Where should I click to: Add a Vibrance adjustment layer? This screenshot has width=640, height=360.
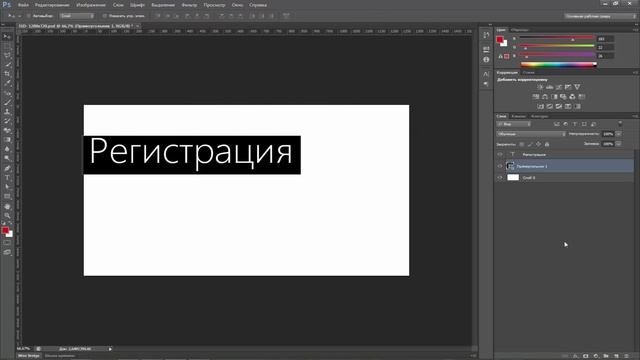pyautogui.click(x=577, y=87)
